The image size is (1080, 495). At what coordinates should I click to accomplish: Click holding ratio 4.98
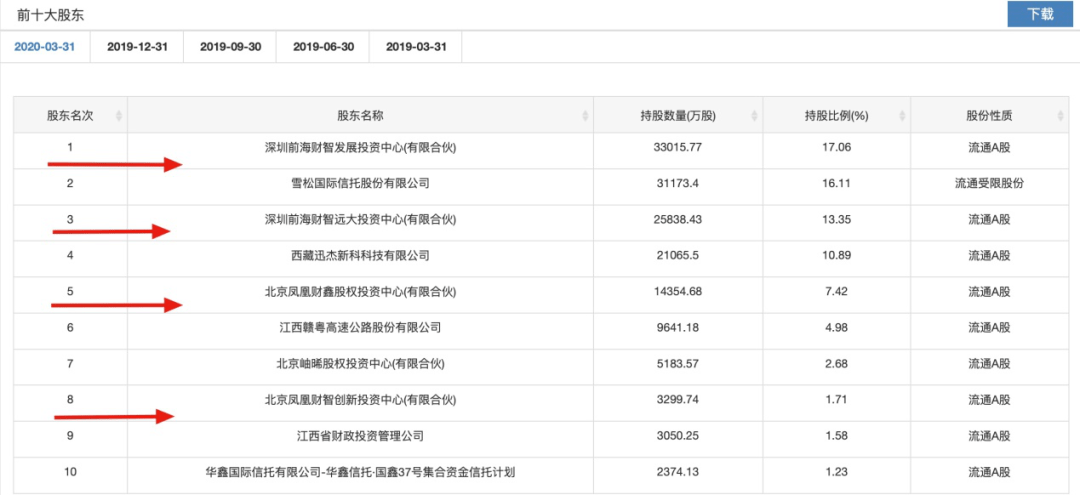(836, 328)
